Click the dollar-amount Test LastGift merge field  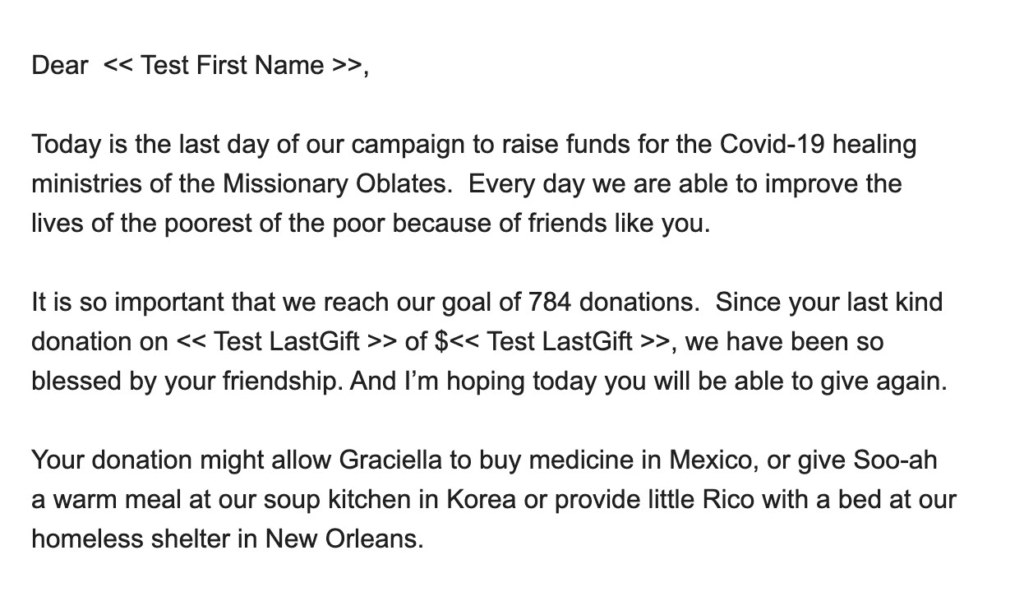[x=552, y=342]
